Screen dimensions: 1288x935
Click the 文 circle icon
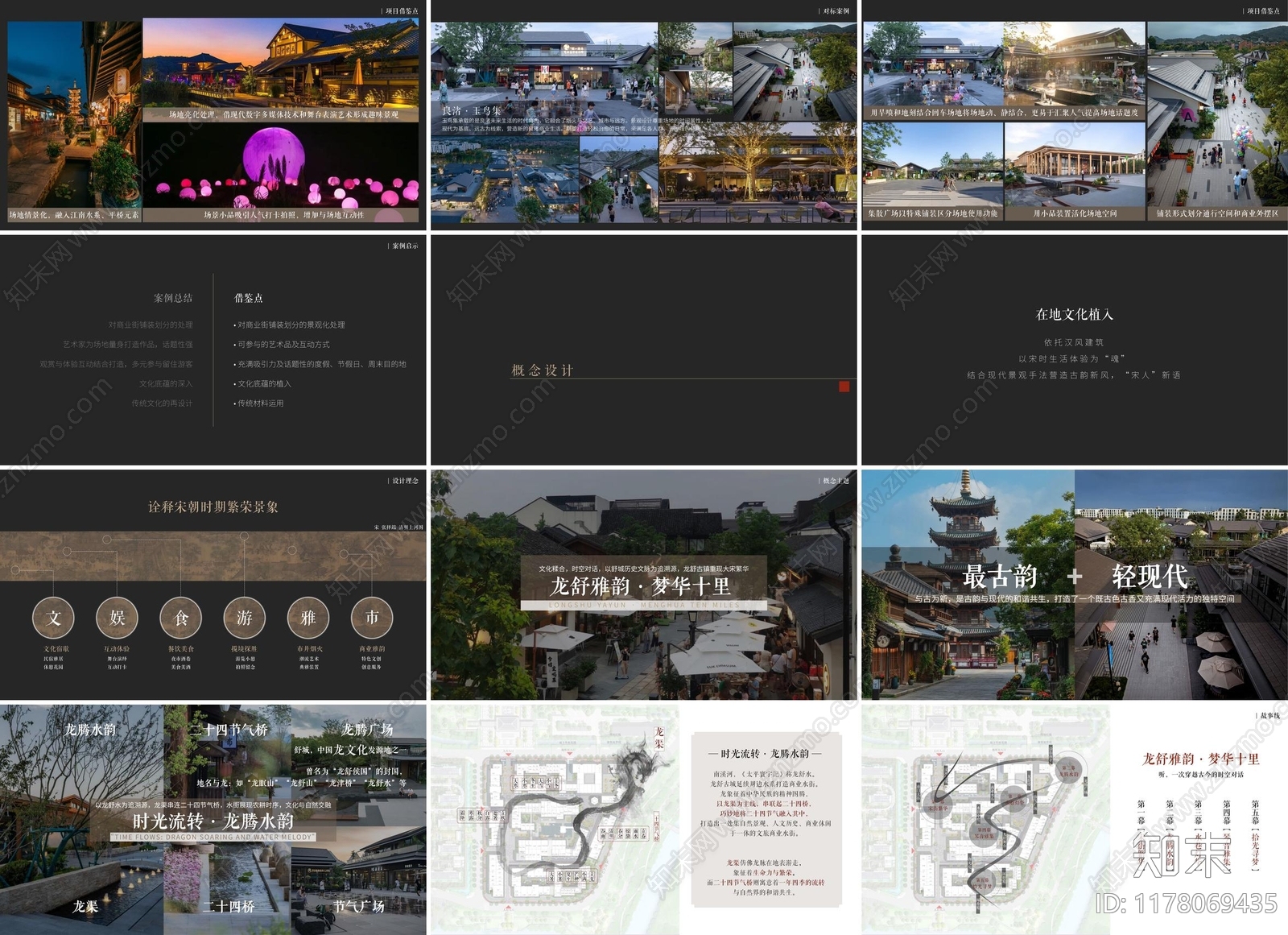click(54, 618)
